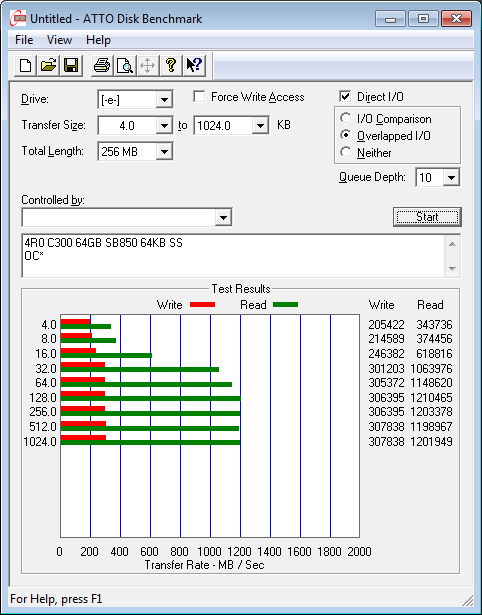Click the ATTO application icon in title bar
Image resolution: width=482 pixels, height=615 pixels.
pyautogui.click(x=18, y=18)
